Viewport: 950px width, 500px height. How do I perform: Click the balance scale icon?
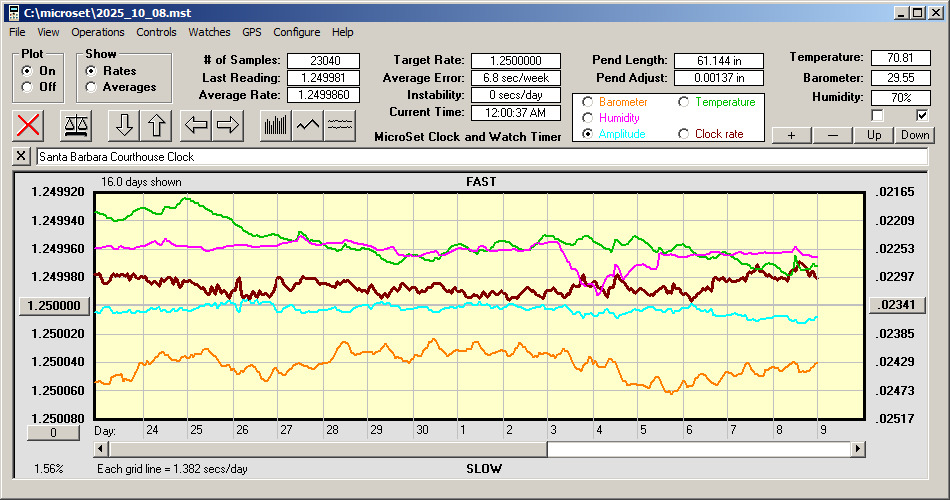pos(75,125)
